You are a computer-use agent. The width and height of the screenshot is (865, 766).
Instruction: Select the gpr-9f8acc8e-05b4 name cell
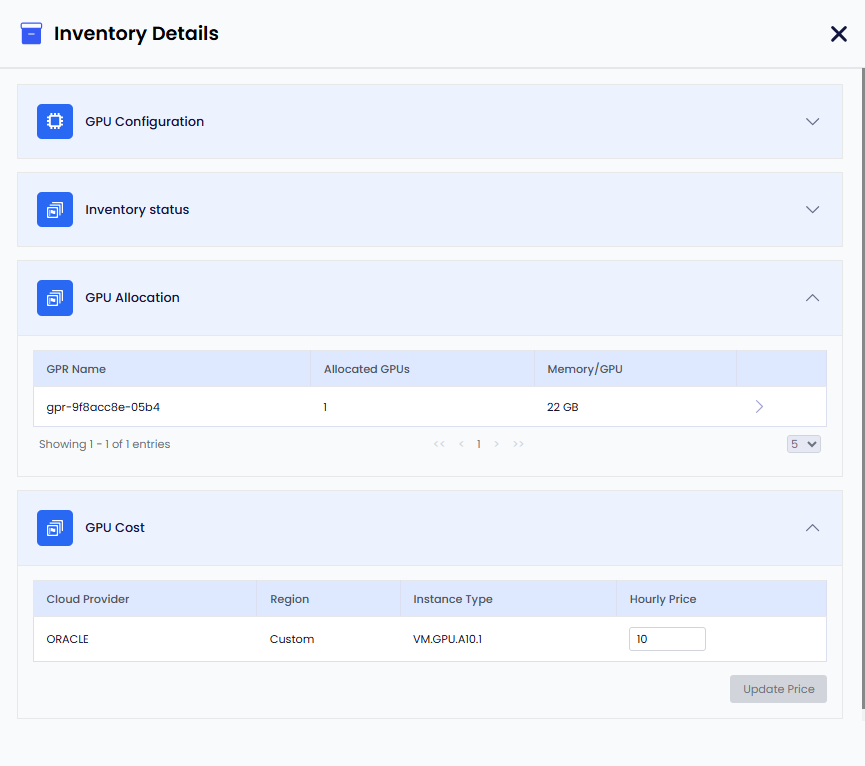point(103,407)
